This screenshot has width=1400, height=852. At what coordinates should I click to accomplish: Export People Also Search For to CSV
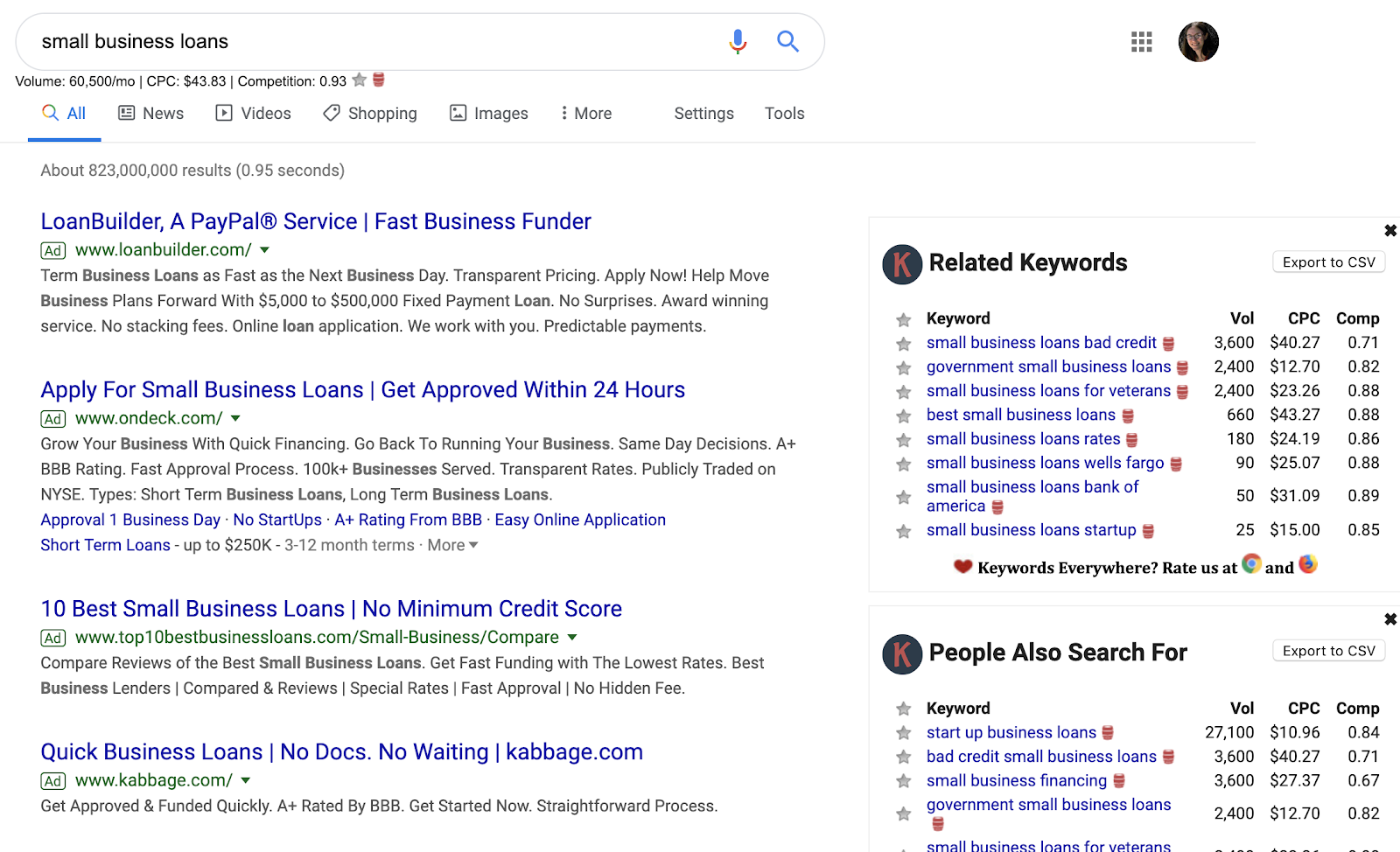point(1328,651)
